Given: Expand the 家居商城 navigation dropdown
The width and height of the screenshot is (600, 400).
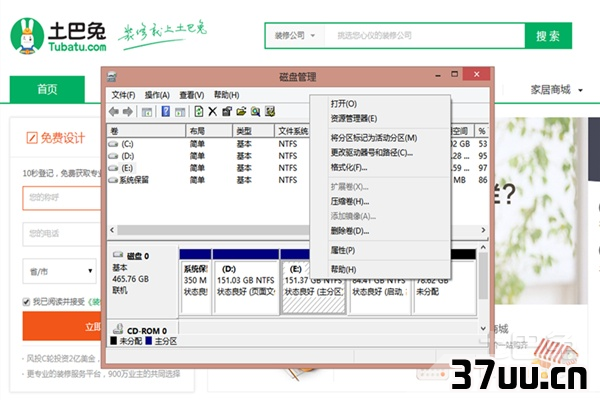Looking at the screenshot, I should tap(556, 90).
